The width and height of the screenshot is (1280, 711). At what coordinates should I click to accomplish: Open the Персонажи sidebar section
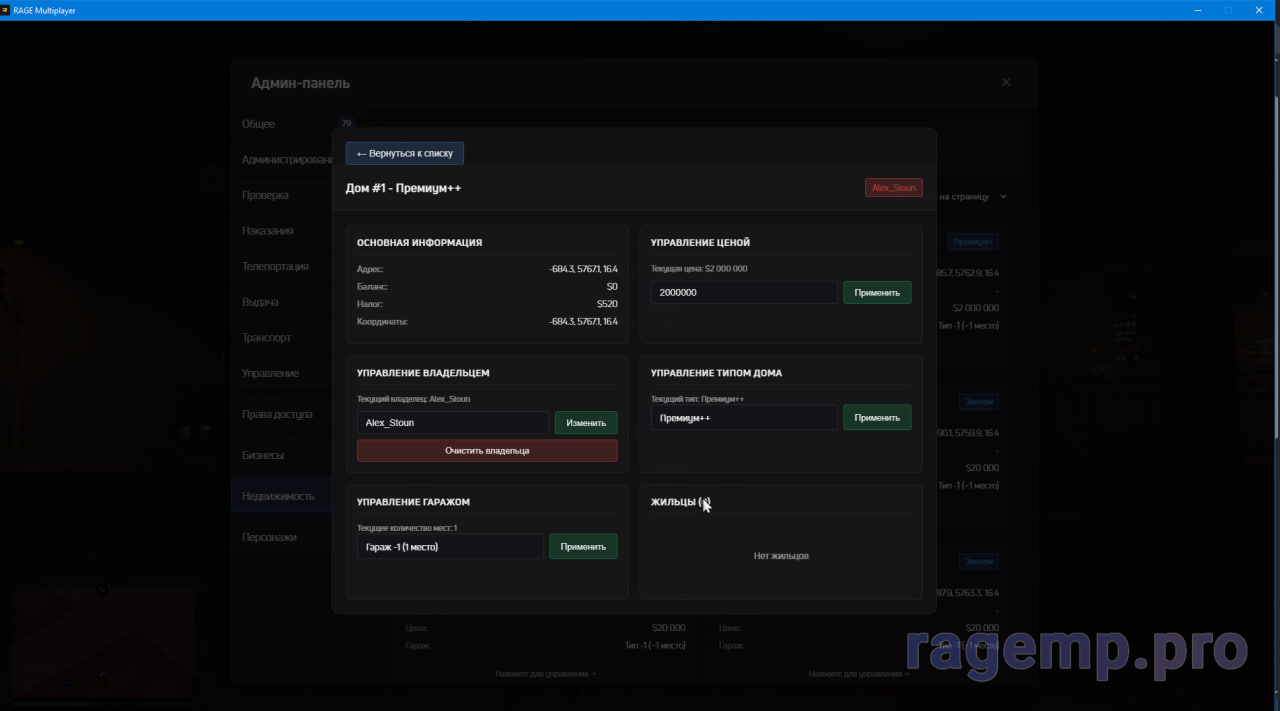click(269, 537)
